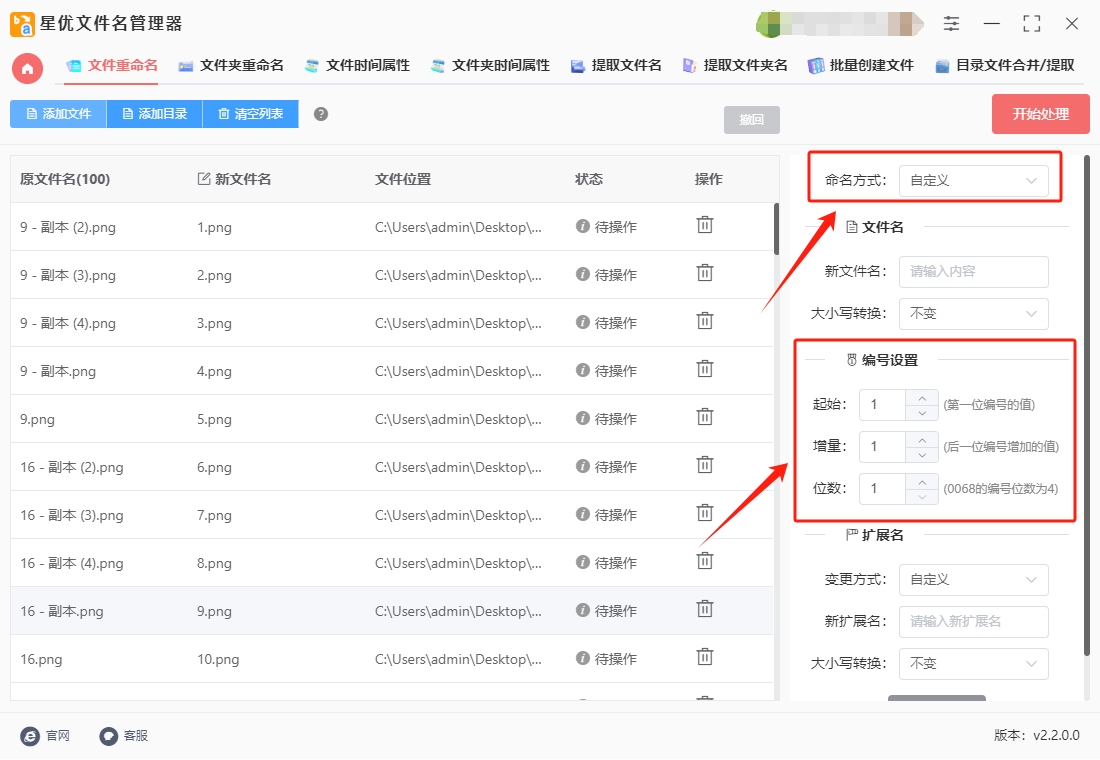Switch to 文件时间属性 tab
This screenshot has width=1100, height=760.
click(x=357, y=66)
